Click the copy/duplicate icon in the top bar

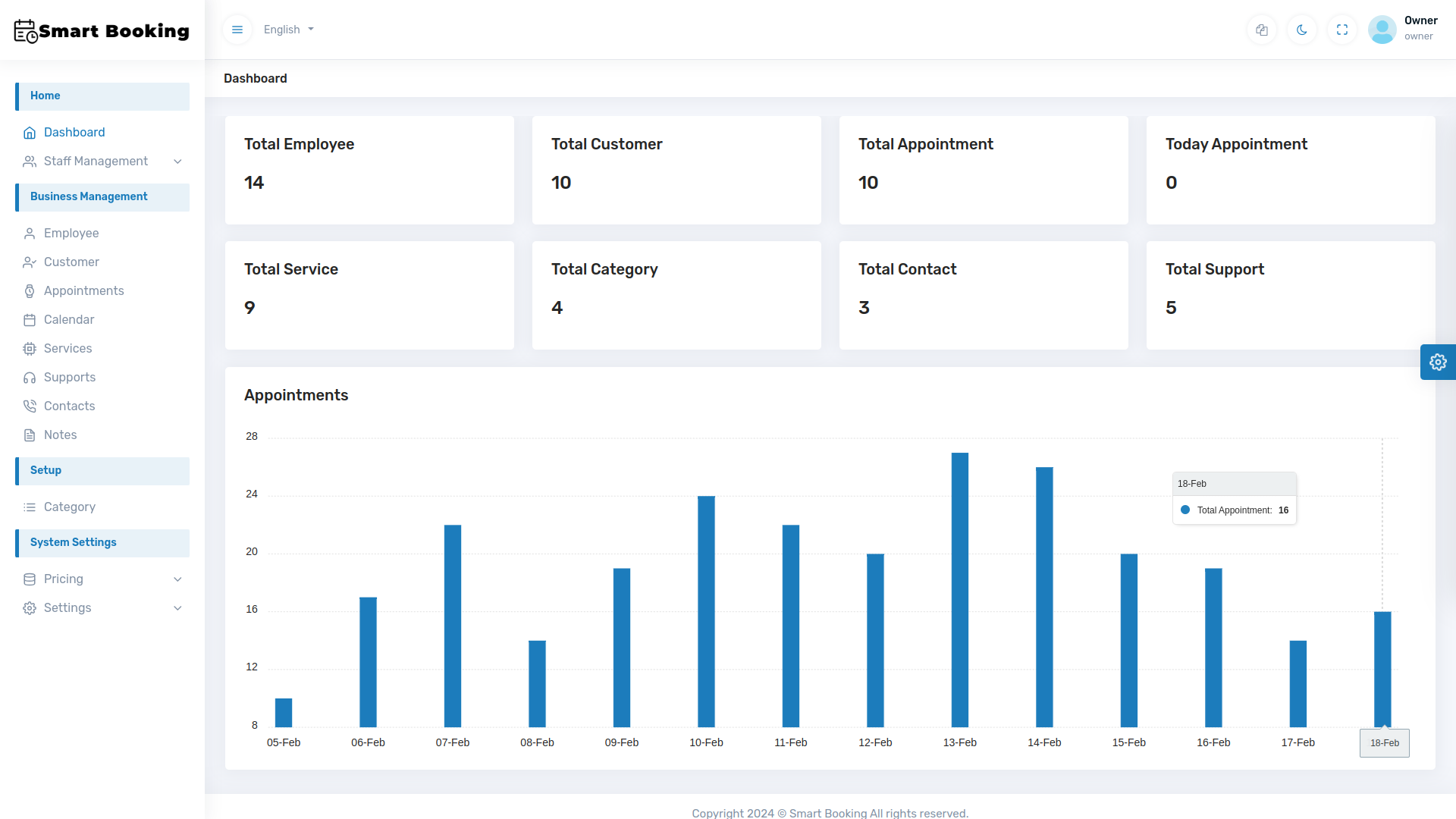1262,30
